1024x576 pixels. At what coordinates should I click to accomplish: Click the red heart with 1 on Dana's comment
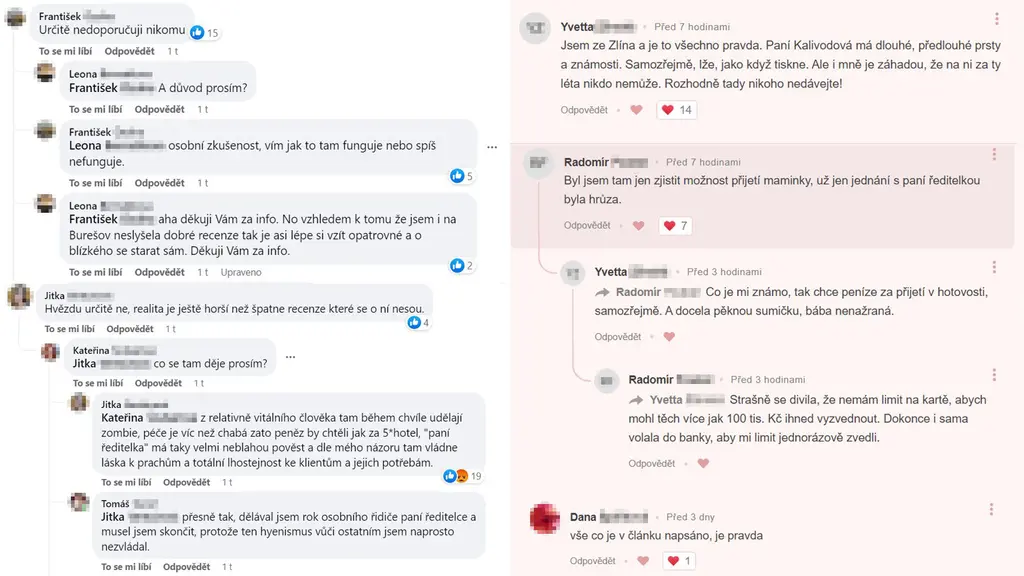point(676,561)
